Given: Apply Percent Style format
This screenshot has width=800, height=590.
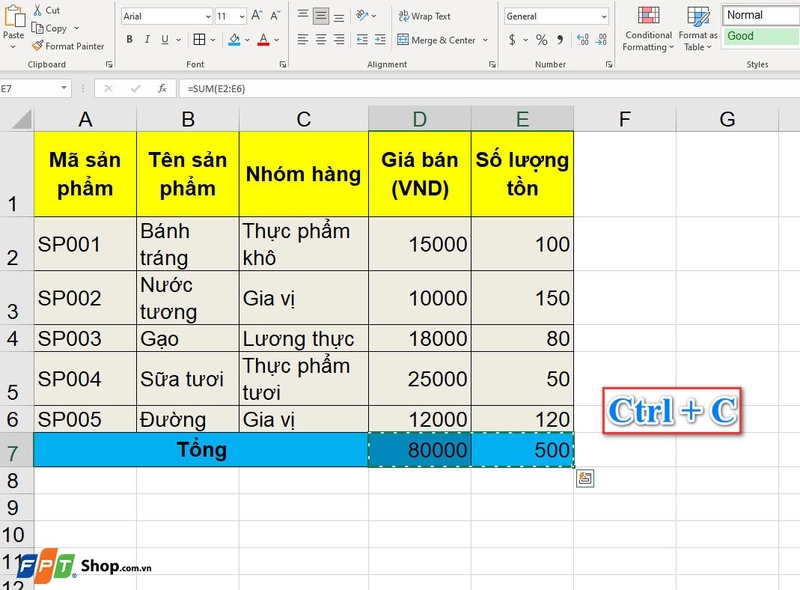Looking at the screenshot, I should click(x=542, y=39).
